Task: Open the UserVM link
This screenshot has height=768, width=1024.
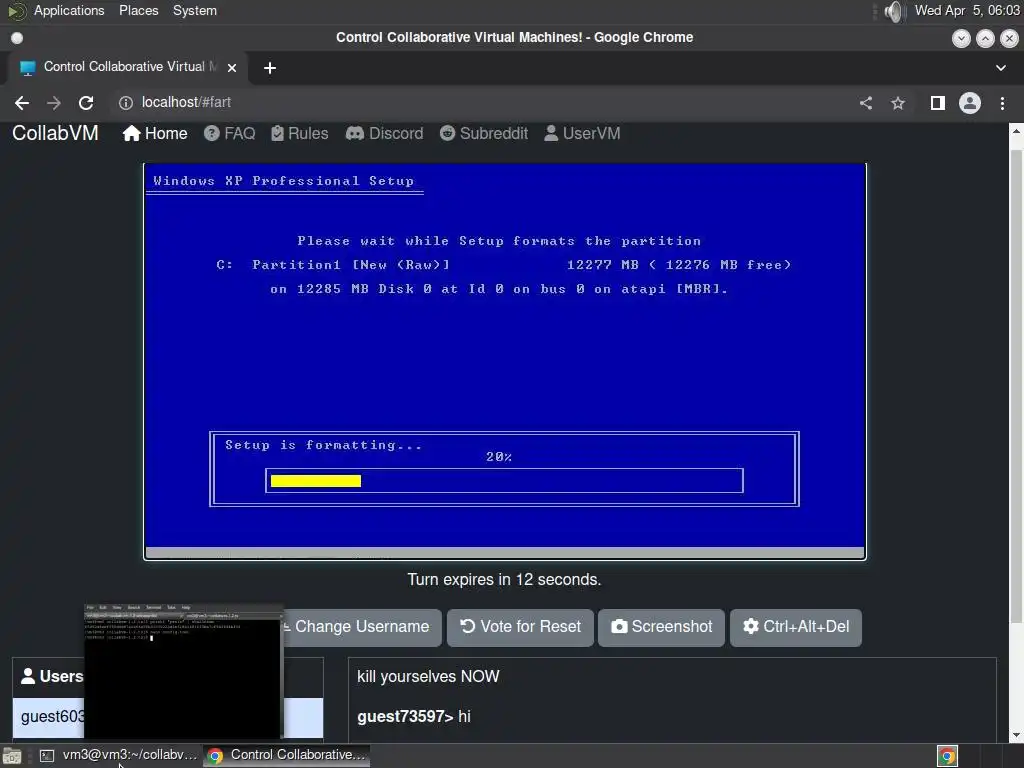Action: click(582, 133)
